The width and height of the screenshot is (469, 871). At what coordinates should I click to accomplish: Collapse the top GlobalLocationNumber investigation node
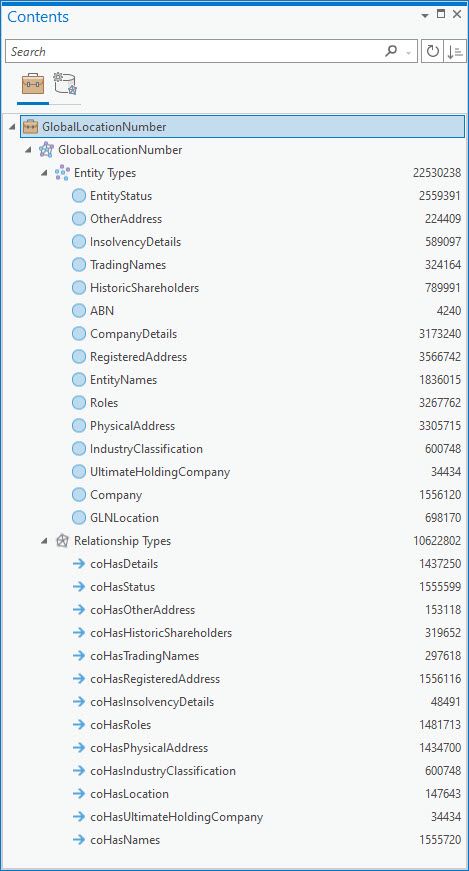(12, 127)
